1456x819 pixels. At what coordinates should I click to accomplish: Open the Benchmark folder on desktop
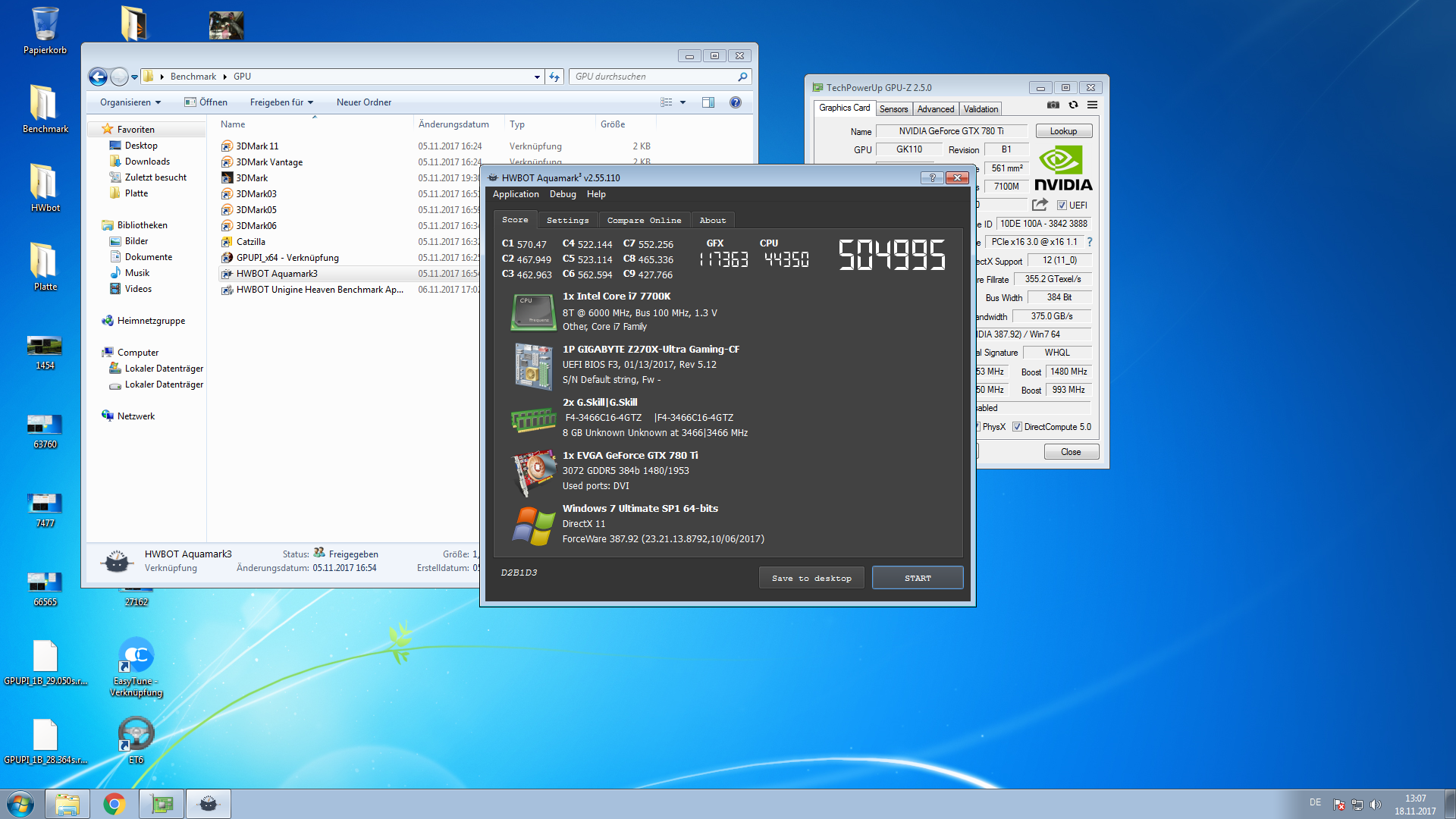(x=45, y=108)
